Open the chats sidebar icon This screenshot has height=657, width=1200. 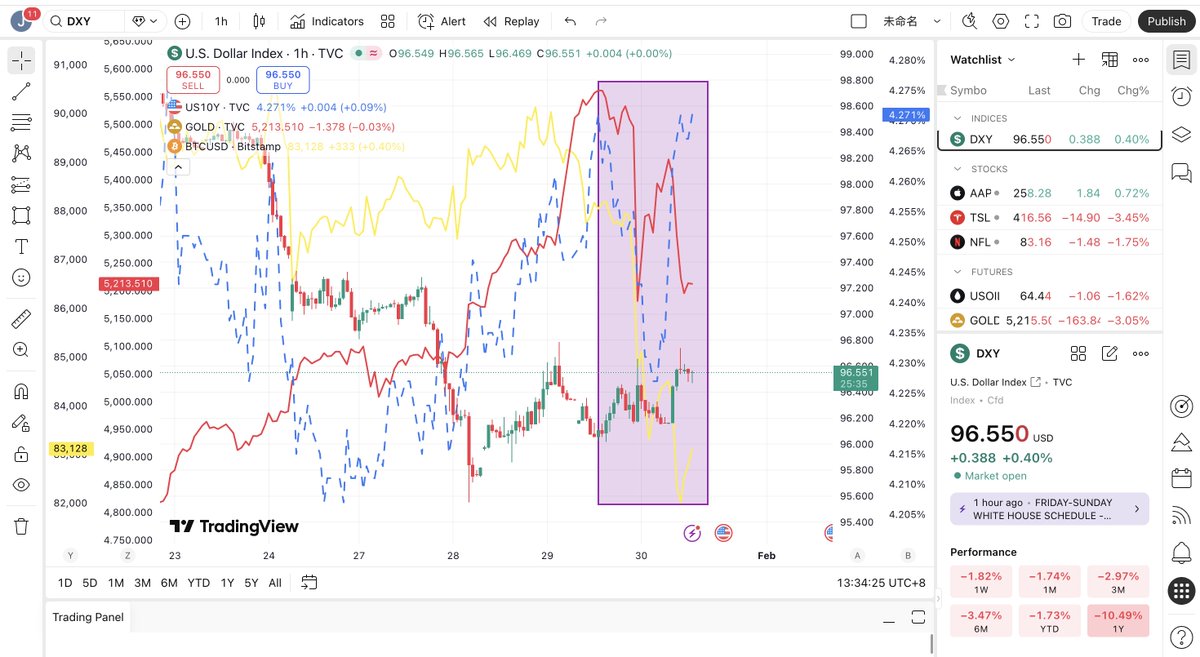(1181, 172)
